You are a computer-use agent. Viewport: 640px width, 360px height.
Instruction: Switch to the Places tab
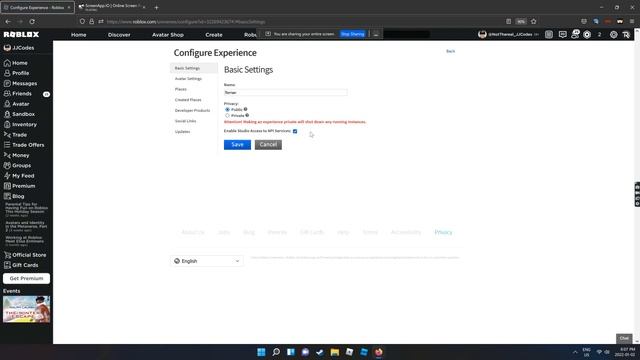[x=180, y=89]
